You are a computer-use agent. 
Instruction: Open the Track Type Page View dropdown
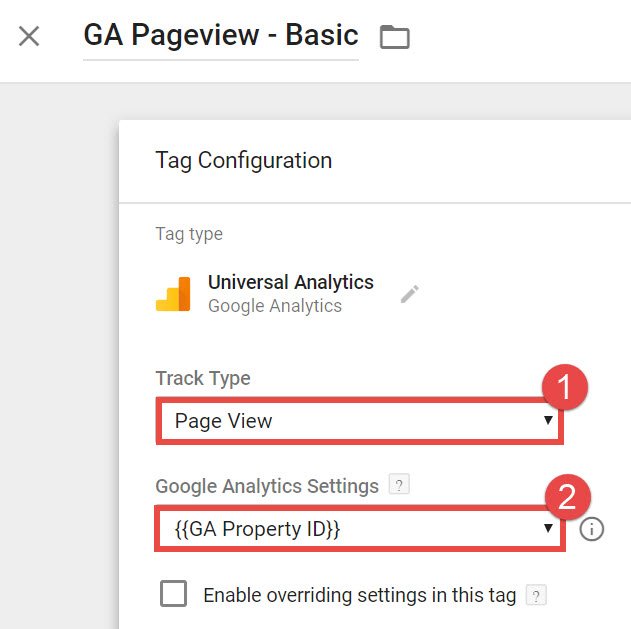pyautogui.click(x=358, y=421)
